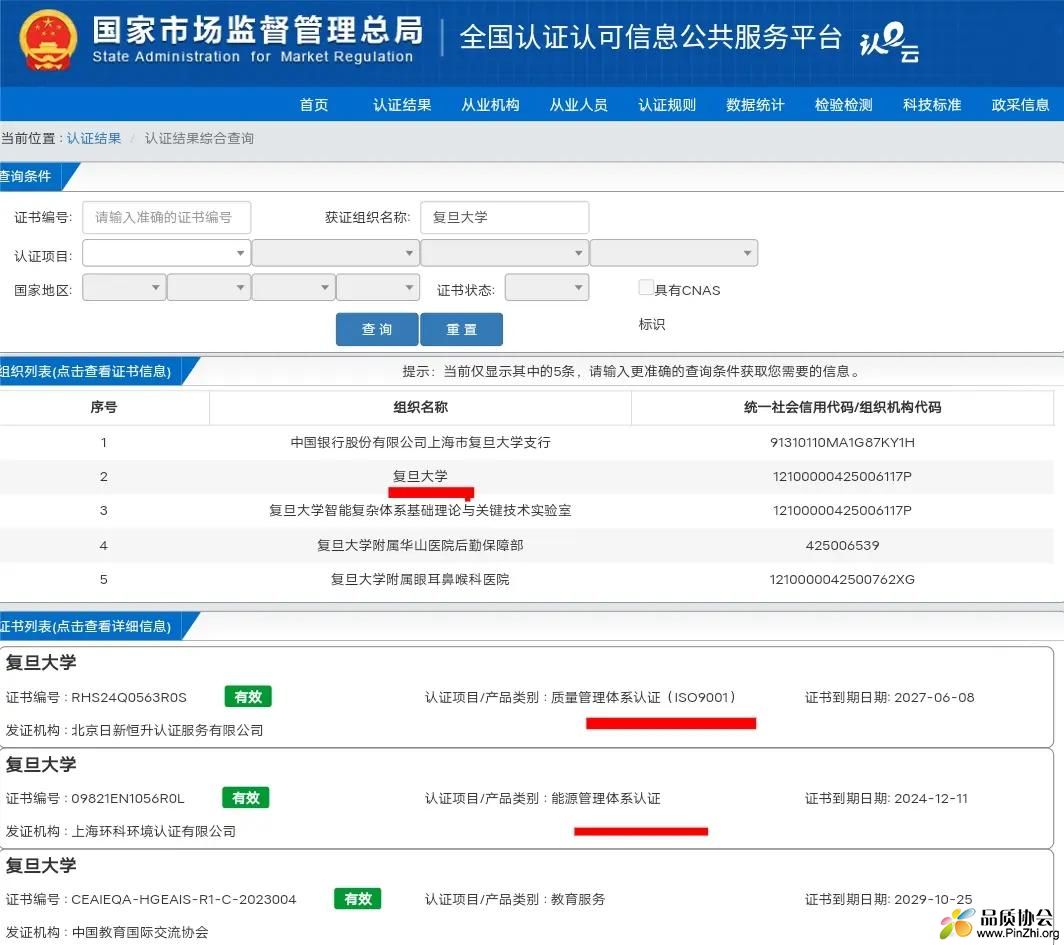Viewport: 1064px width, 945px height.
Task: Click 中国教育国际交流协会 issuer text
Action: [x=140, y=933]
